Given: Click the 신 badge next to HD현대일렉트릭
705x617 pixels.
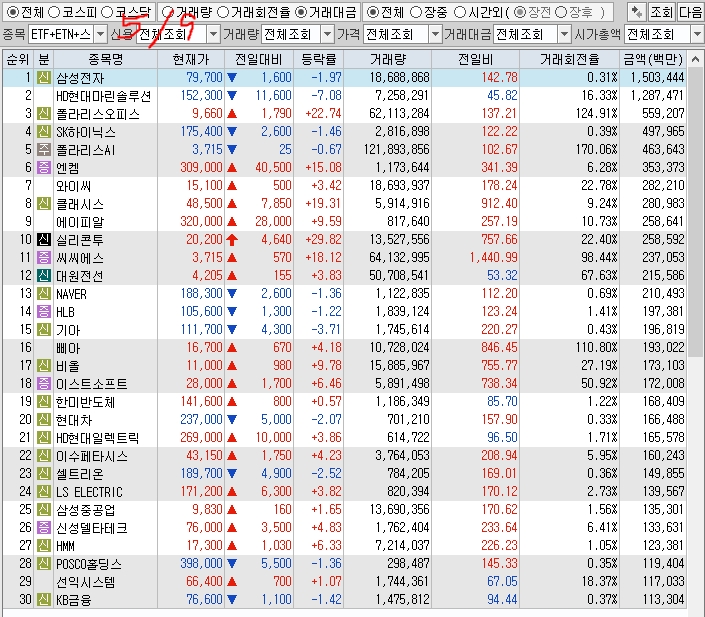Looking at the screenshot, I should coord(44,437).
